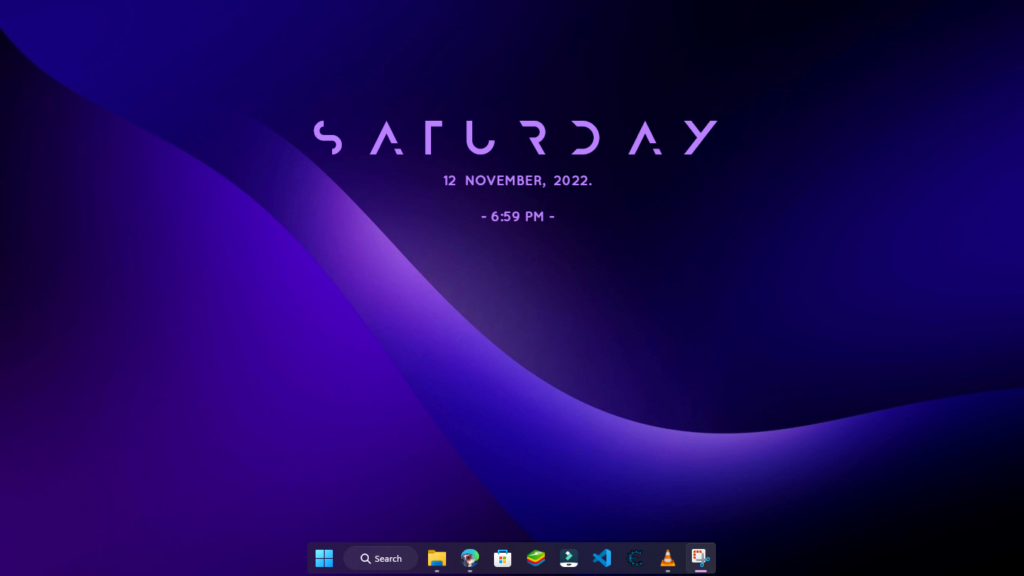1024x576 pixels.
Task: Click the '12 NOVEMBER, 2022.' date text
Action: 518,181
